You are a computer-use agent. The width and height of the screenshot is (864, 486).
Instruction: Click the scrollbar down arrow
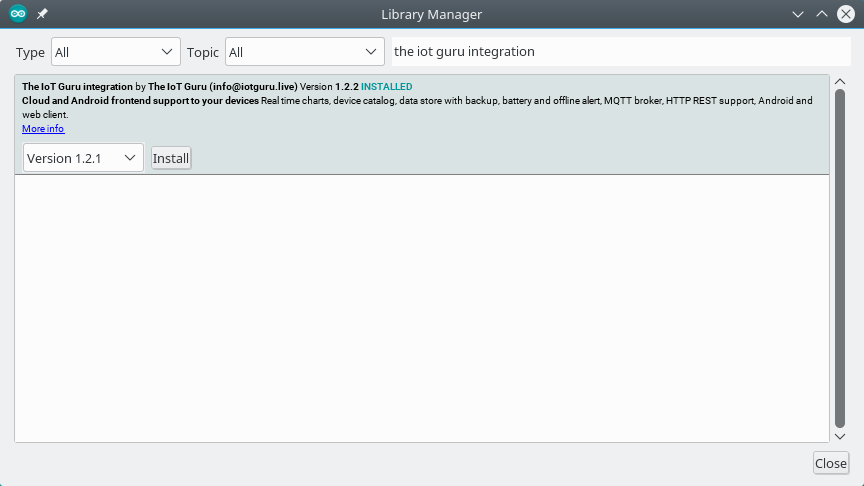[x=840, y=436]
